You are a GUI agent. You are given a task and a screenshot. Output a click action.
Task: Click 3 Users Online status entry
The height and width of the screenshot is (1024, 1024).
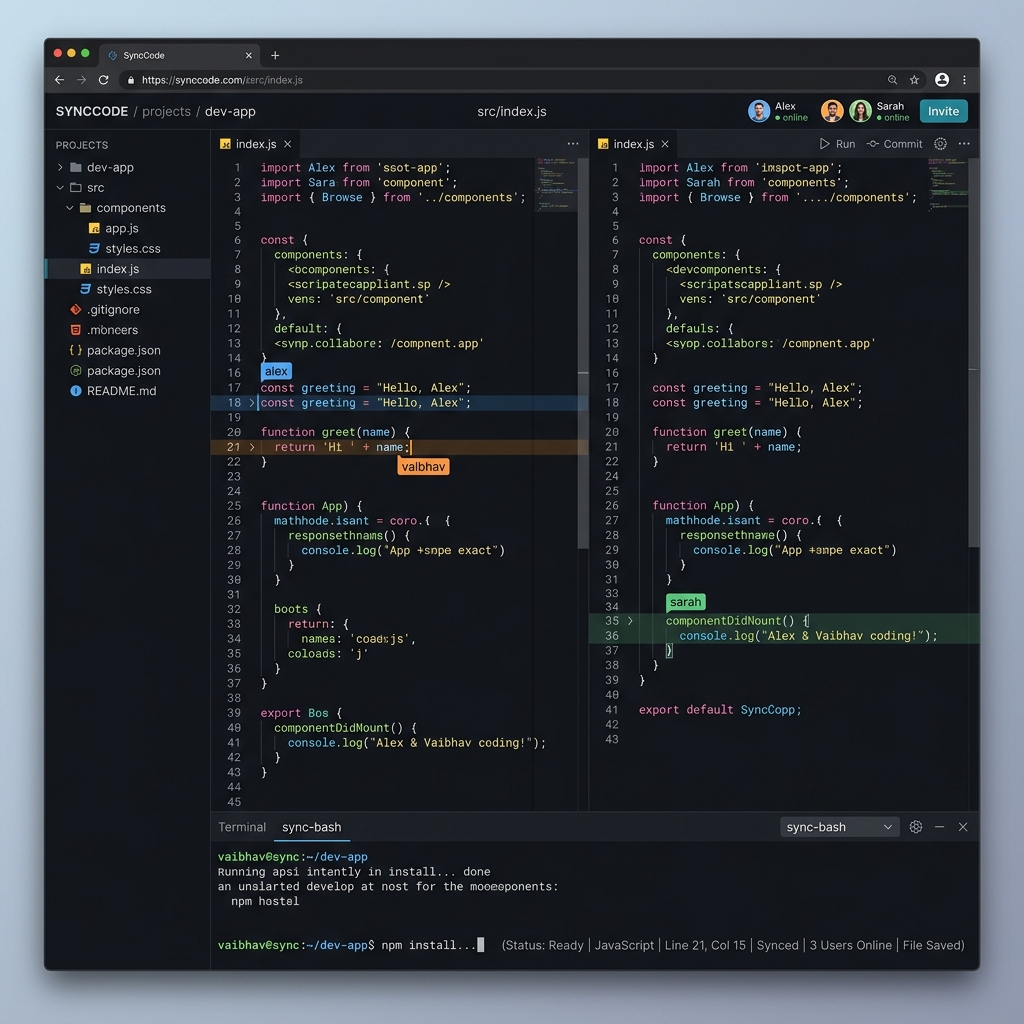click(x=850, y=945)
